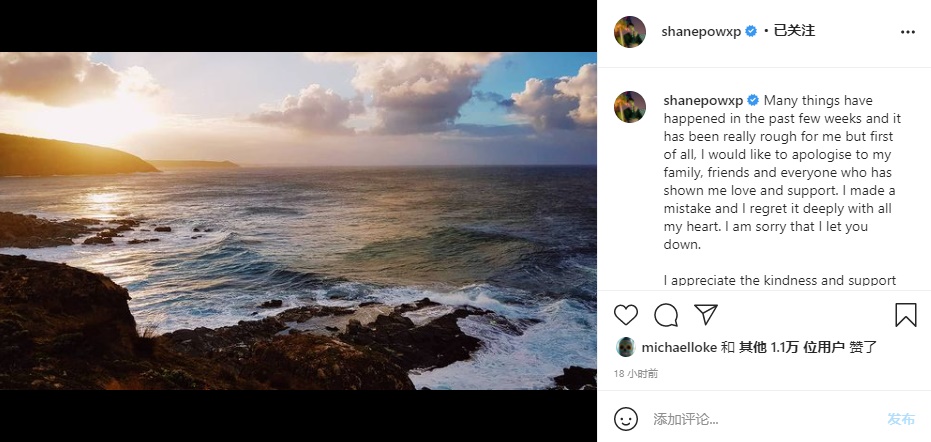The height and width of the screenshot is (442, 931).
Task: Click the 18 小时前 timestamp
Action: click(x=636, y=373)
